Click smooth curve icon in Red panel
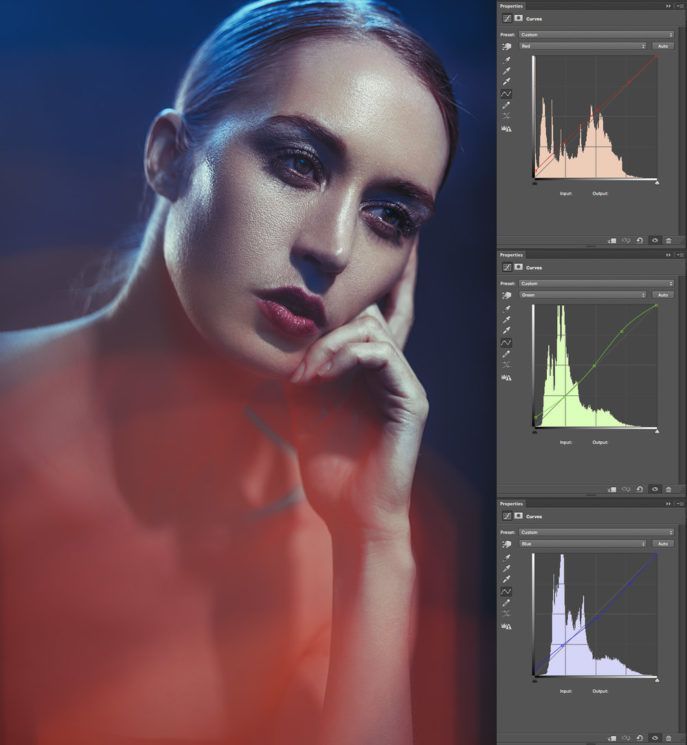The image size is (687, 745). click(x=506, y=116)
